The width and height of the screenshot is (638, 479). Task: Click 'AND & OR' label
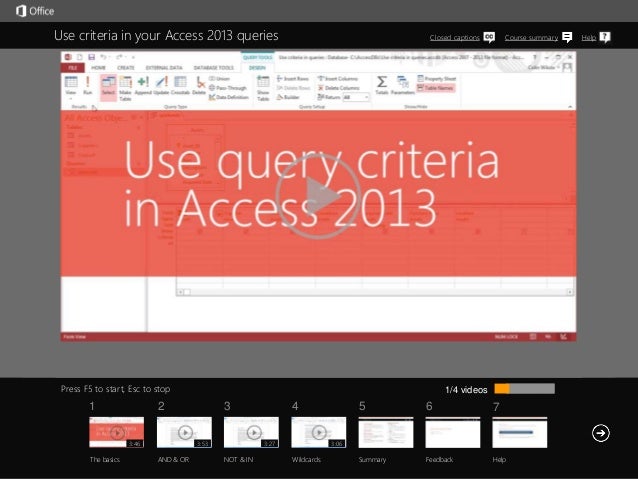point(173,459)
